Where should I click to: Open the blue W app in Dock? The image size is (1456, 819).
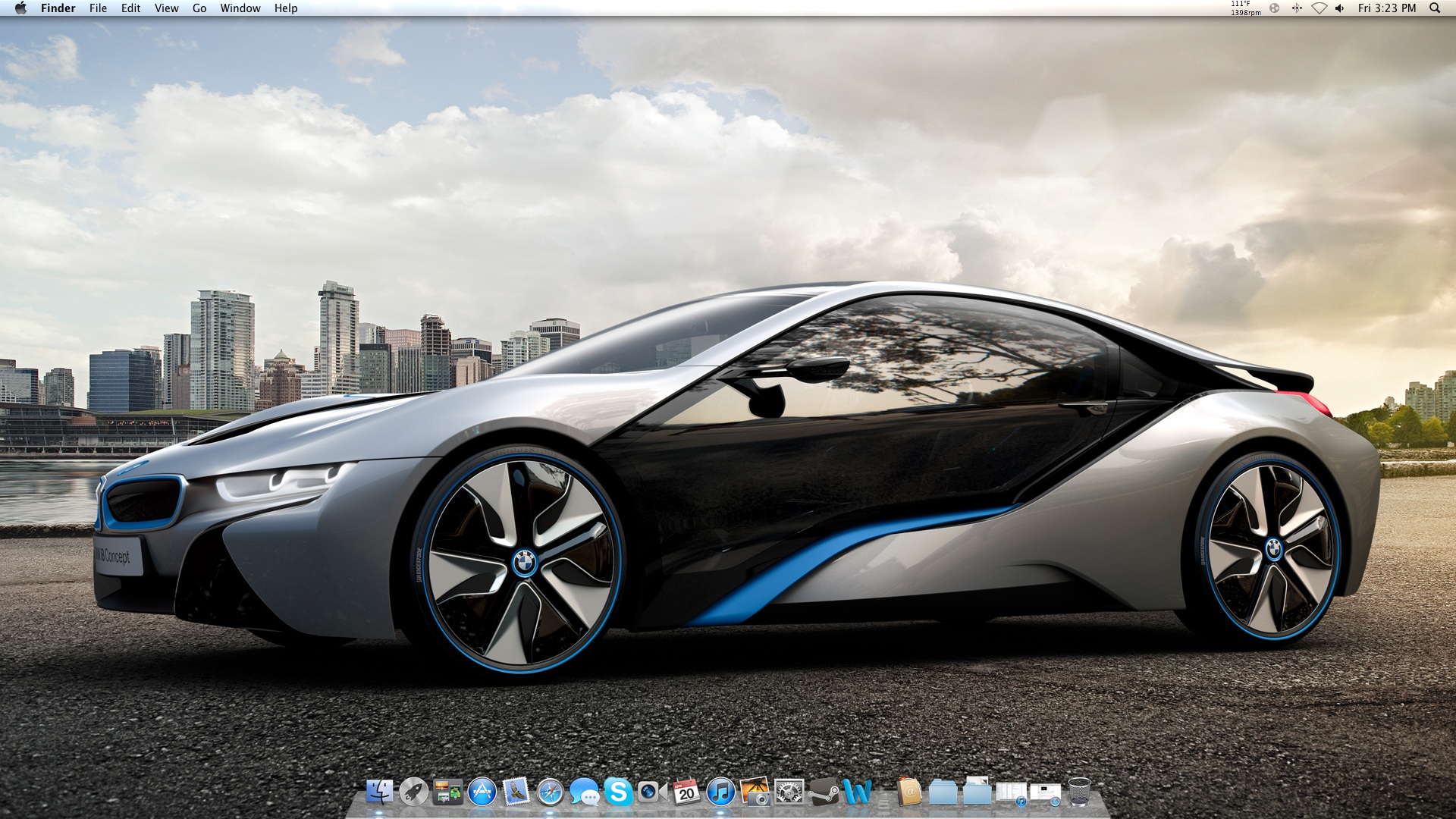tap(858, 792)
